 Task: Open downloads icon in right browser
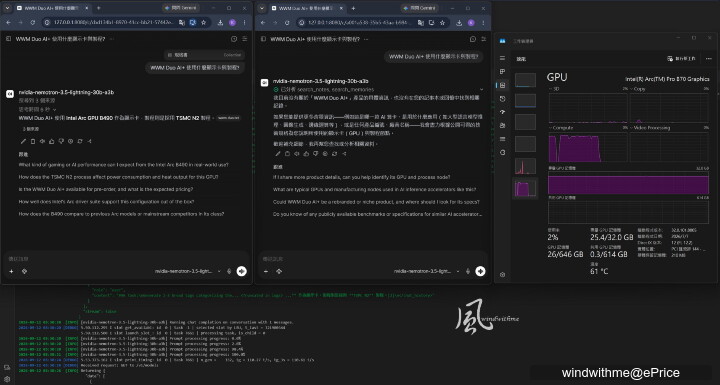[459, 23]
